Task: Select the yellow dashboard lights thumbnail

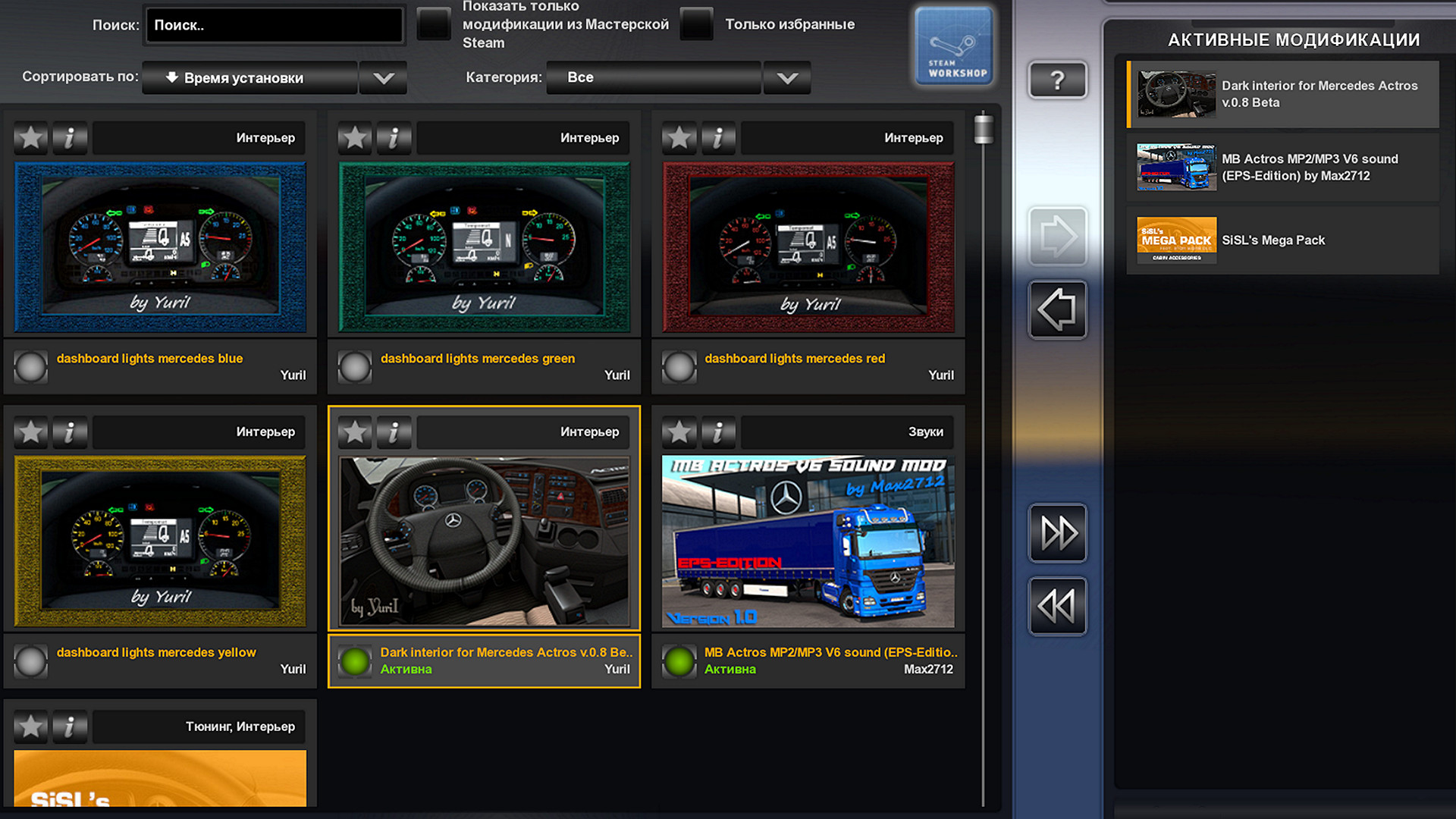Action: point(161,541)
